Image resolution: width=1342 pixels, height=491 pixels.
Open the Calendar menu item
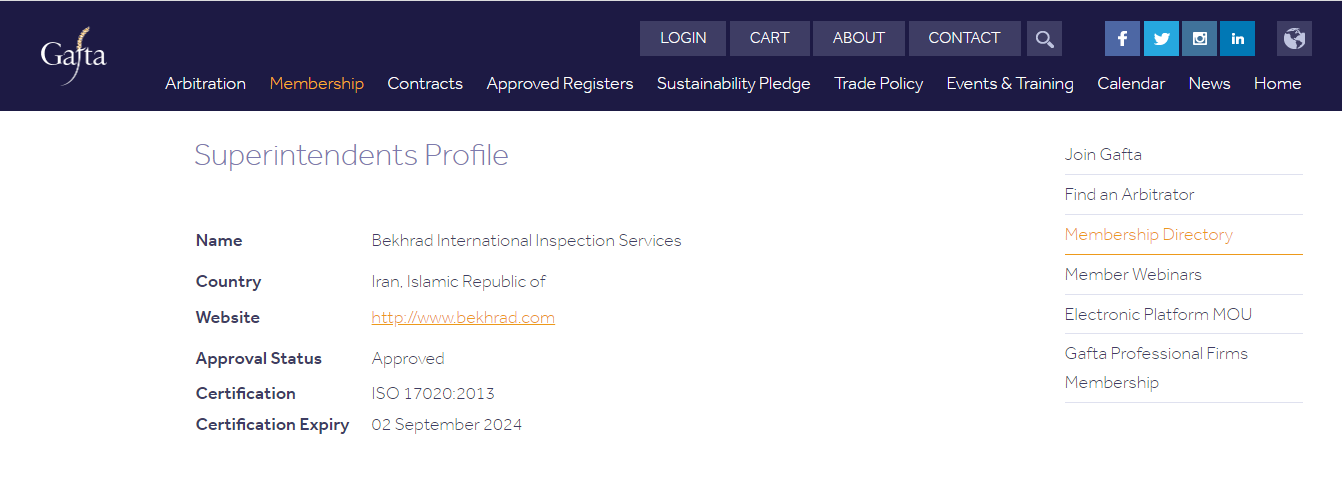point(1131,84)
